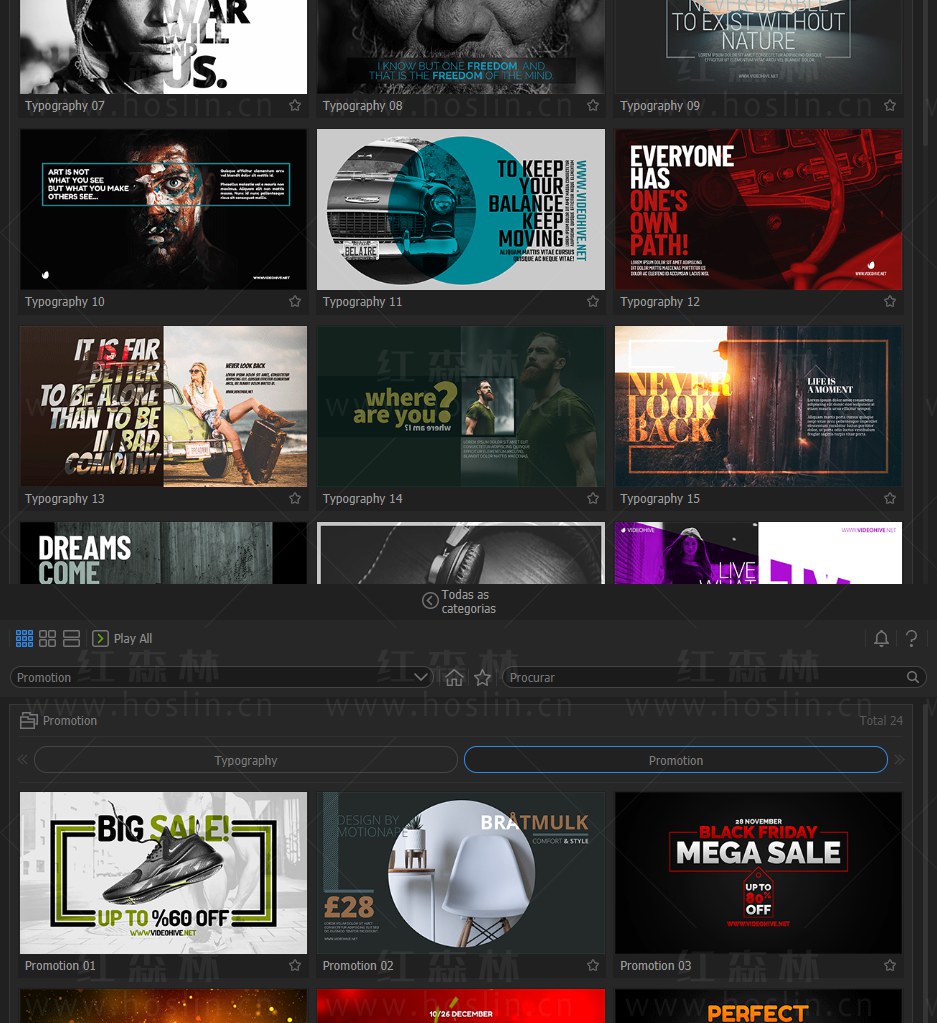Image resolution: width=937 pixels, height=1023 pixels.
Task: Select Promotion 03 Mega Sale preview
Action: [x=758, y=873]
